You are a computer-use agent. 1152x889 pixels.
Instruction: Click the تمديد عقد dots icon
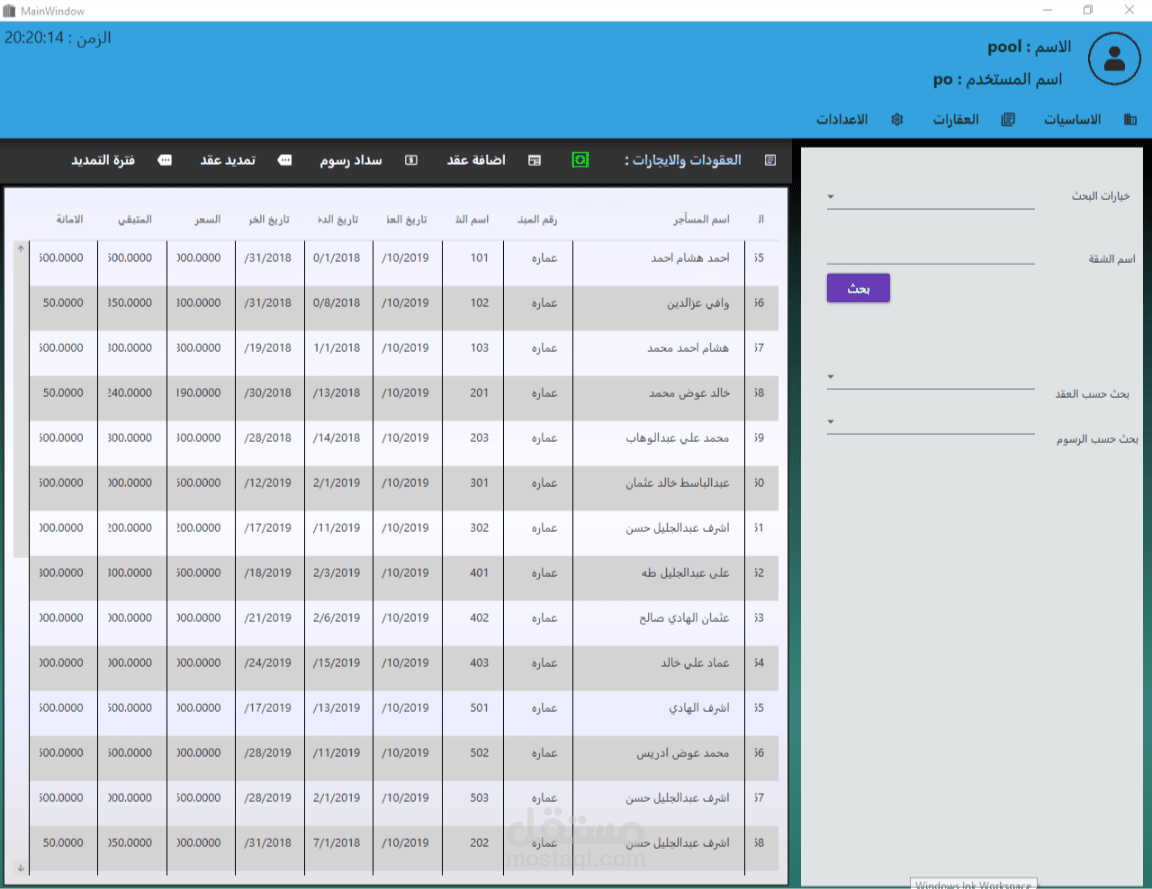tap(284, 160)
